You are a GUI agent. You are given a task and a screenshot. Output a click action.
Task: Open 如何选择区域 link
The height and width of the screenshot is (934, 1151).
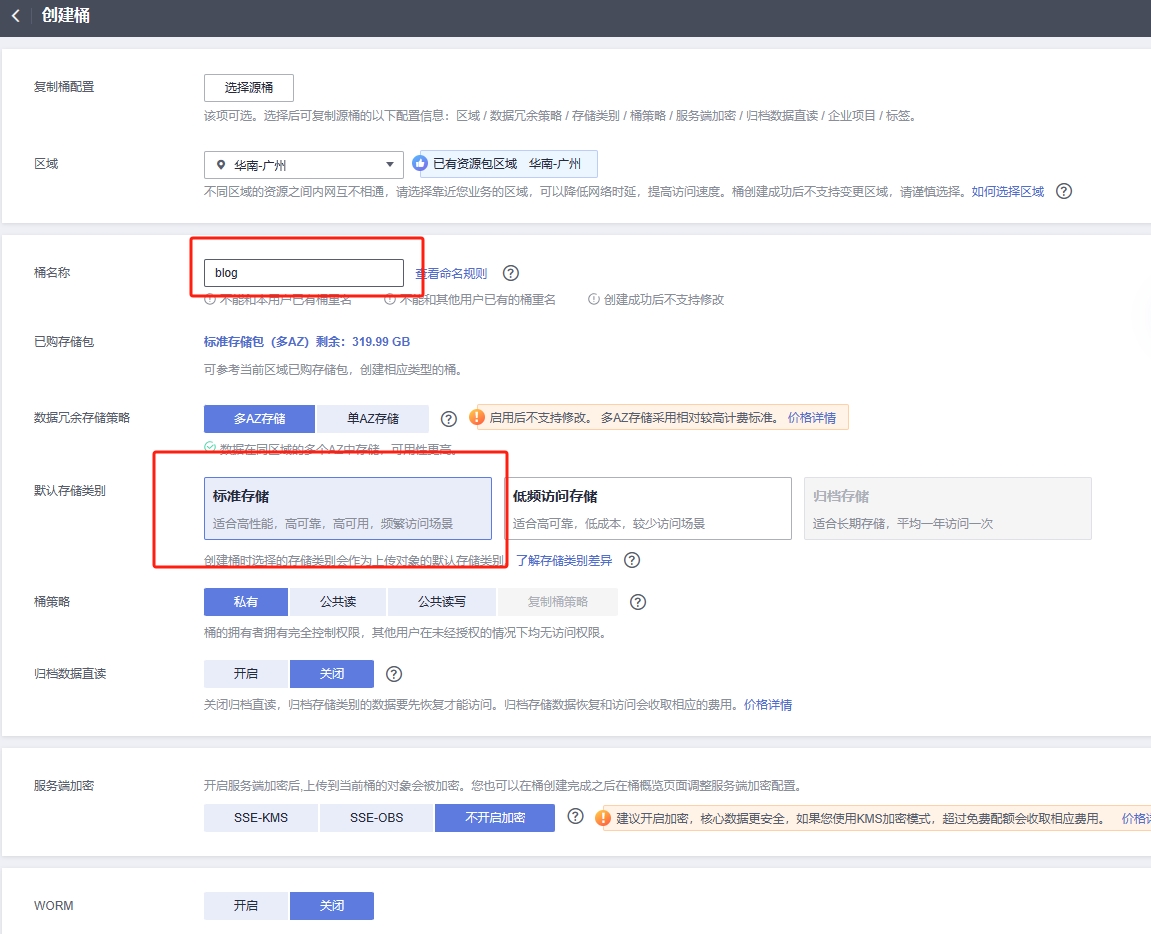1007,191
